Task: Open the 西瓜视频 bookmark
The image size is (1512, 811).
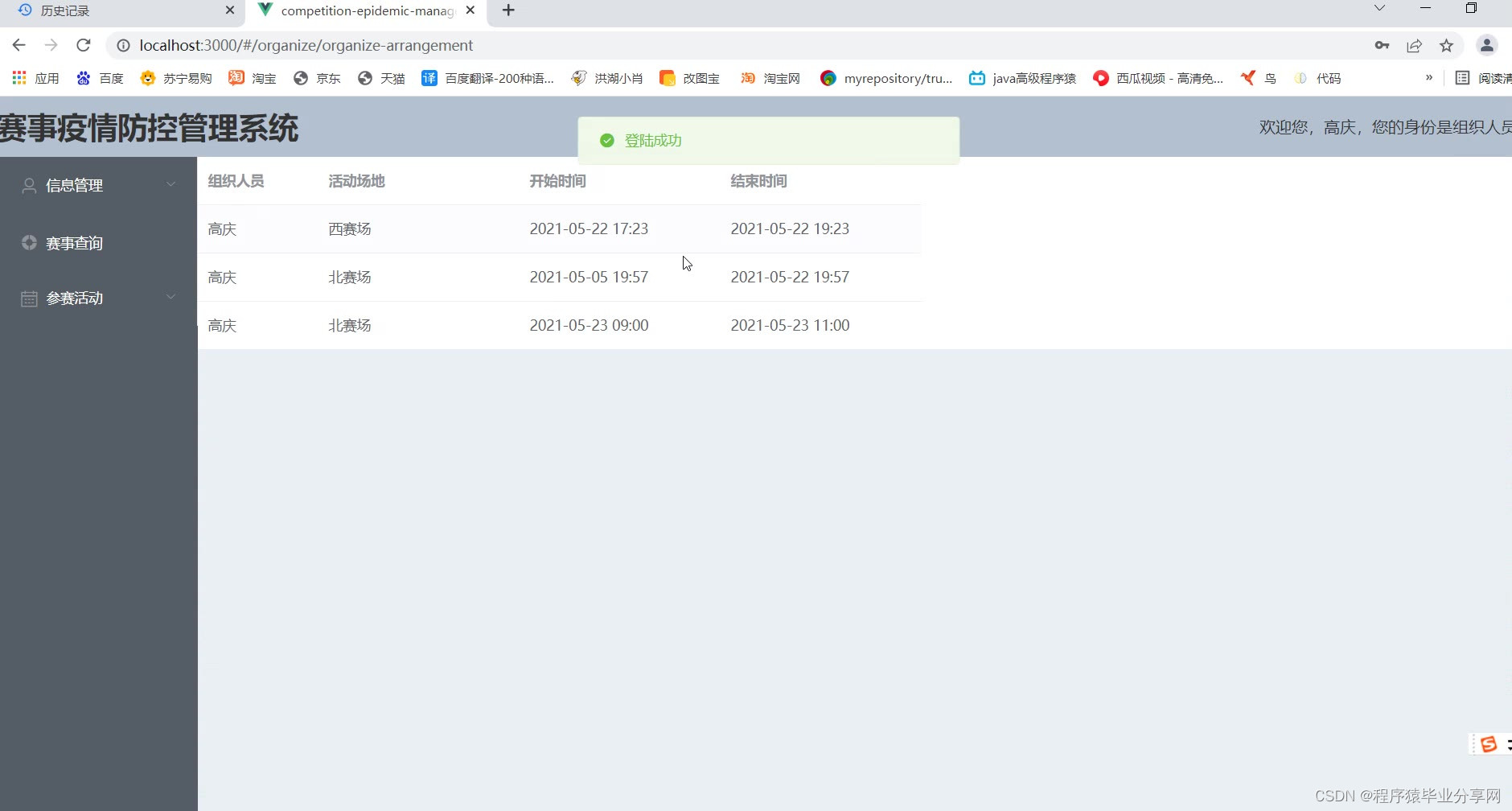Action: [x=1158, y=78]
